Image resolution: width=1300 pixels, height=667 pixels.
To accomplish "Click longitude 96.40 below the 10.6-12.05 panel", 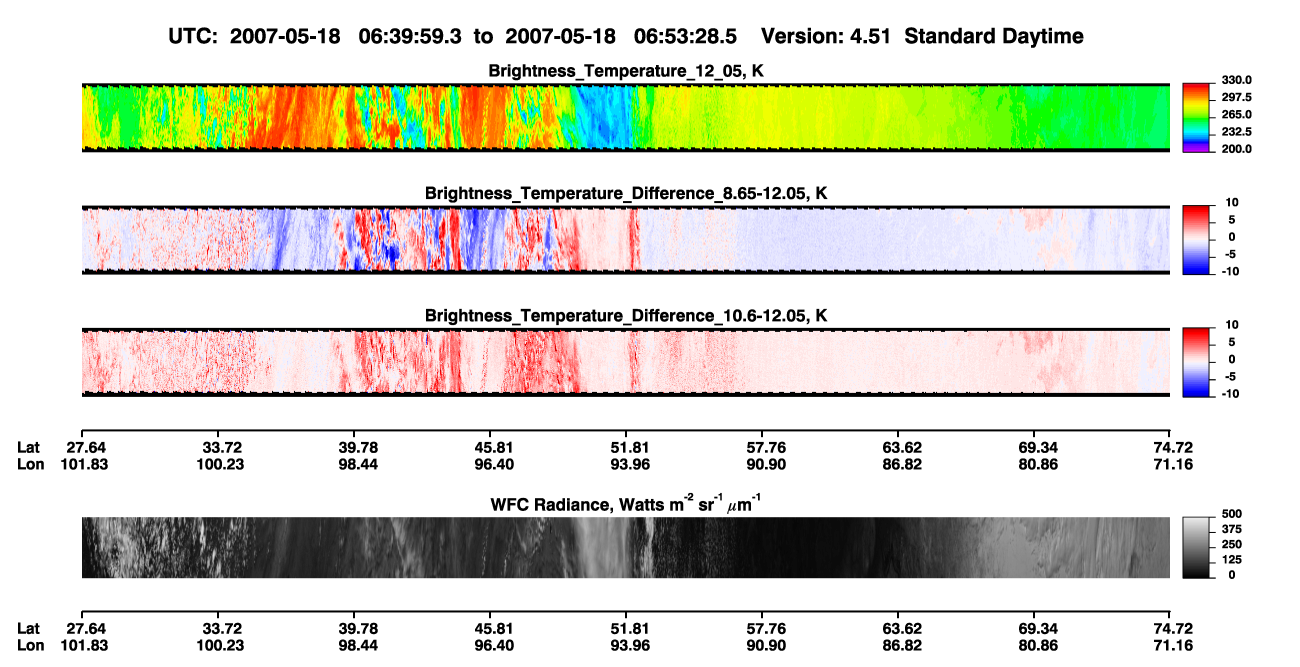I will (x=490, y=464).
